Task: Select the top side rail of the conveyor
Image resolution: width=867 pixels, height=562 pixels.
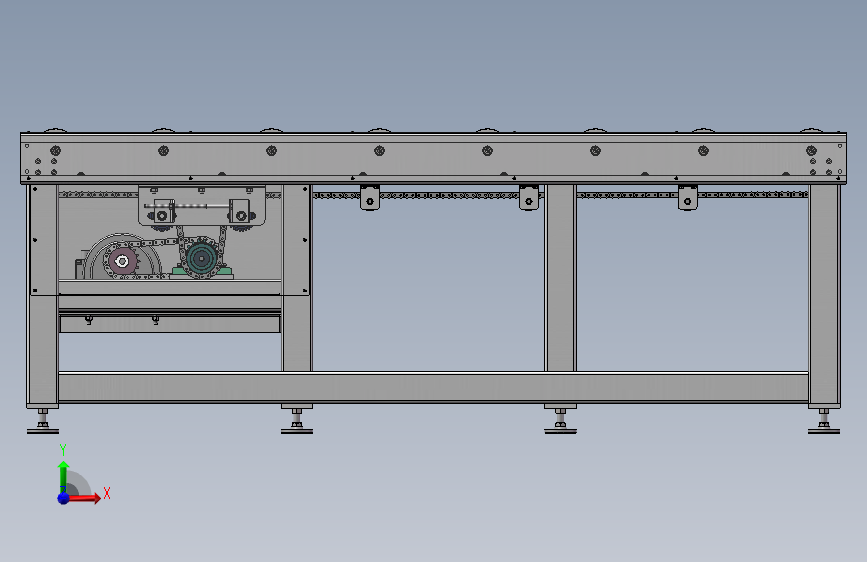Action: pyautogui.click(x=434, y=158)
